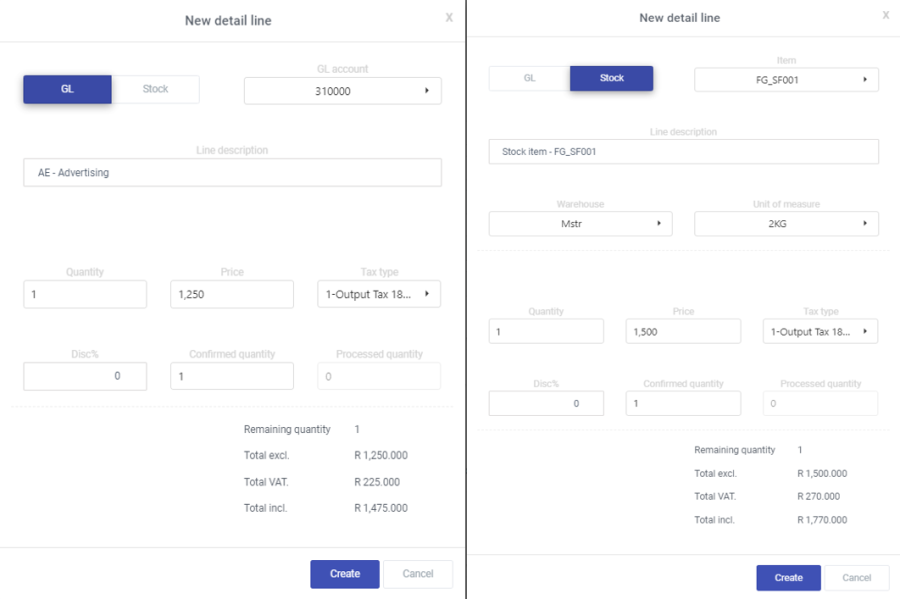The image size is (900, 599).
Task: Click Cancel button in left dialog
Action: click(x=418, y=574)
